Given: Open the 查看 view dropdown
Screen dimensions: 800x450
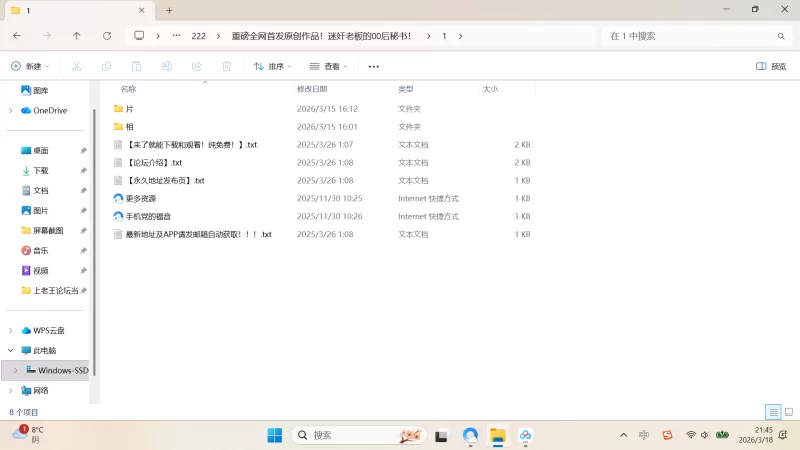Looking at the screenshot, I should click(x=329, y=66).
